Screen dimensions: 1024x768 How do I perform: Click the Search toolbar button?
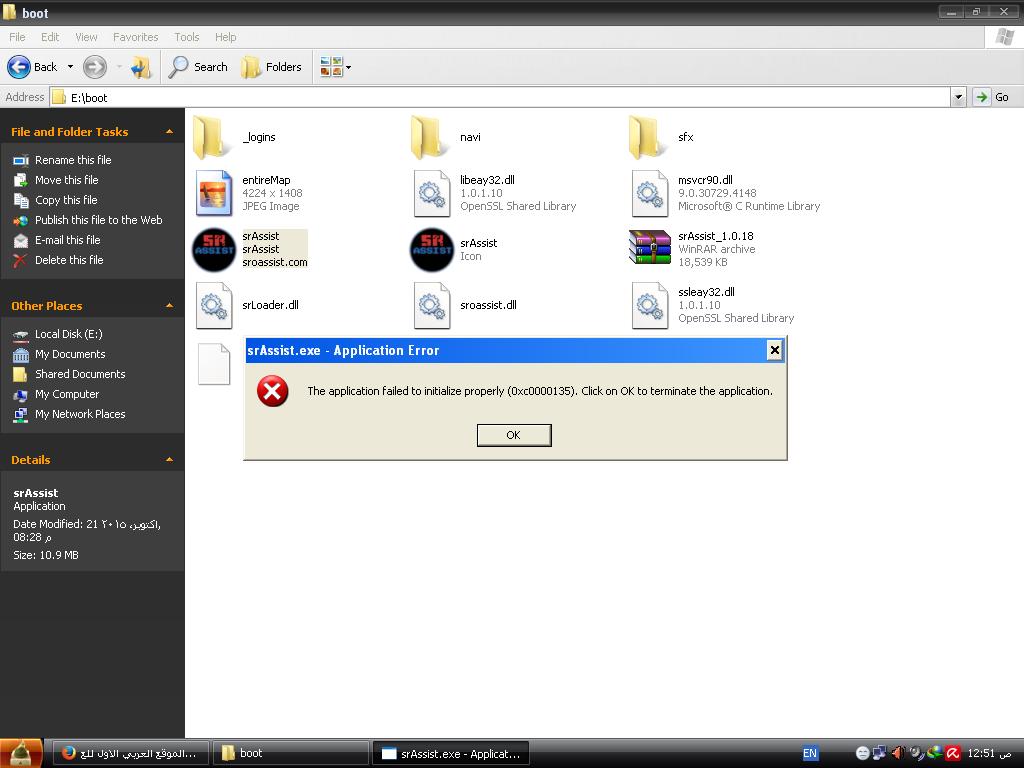[x=198, y=67]
